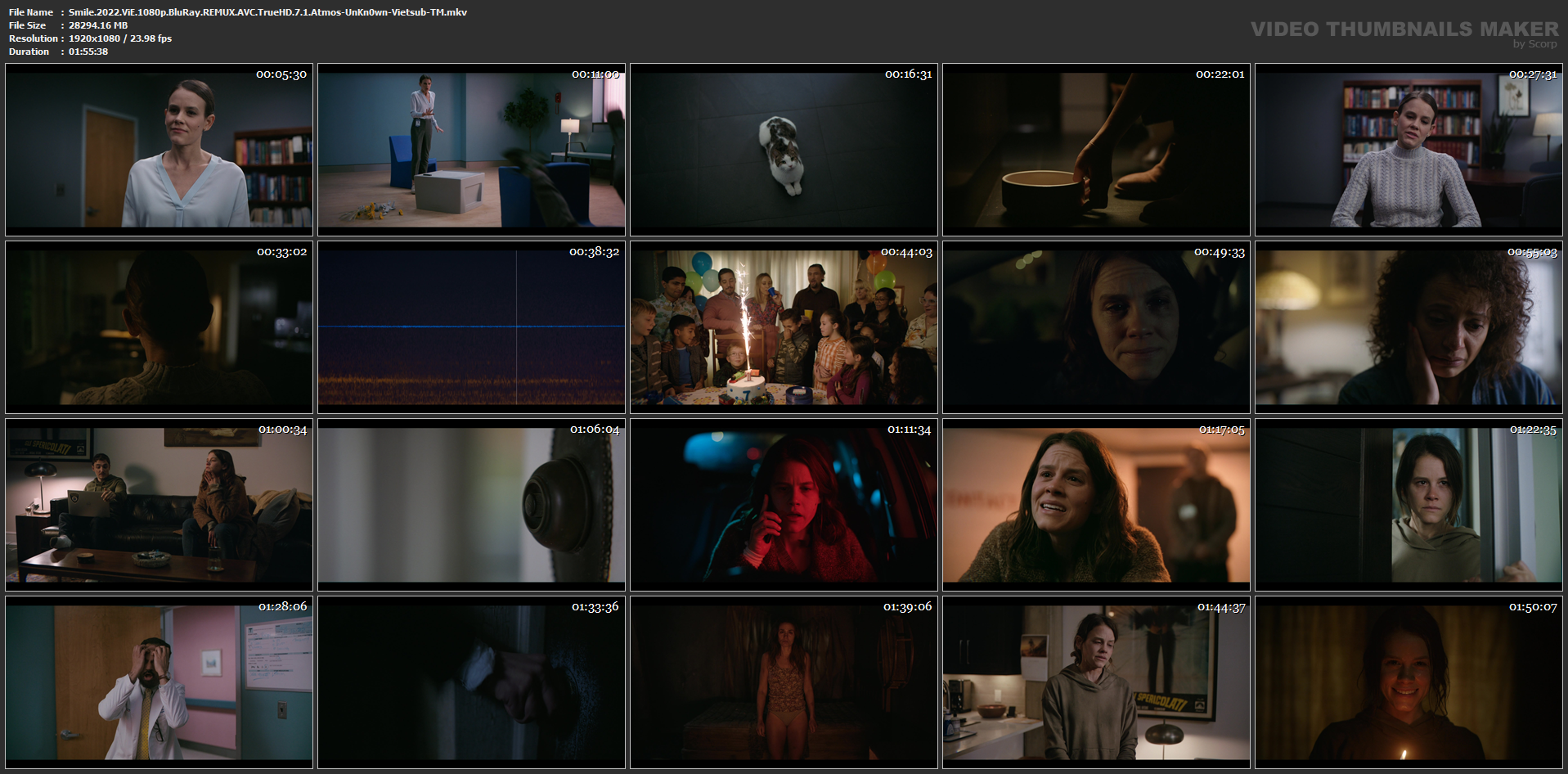Click the "File Size" label

[27, 25]
